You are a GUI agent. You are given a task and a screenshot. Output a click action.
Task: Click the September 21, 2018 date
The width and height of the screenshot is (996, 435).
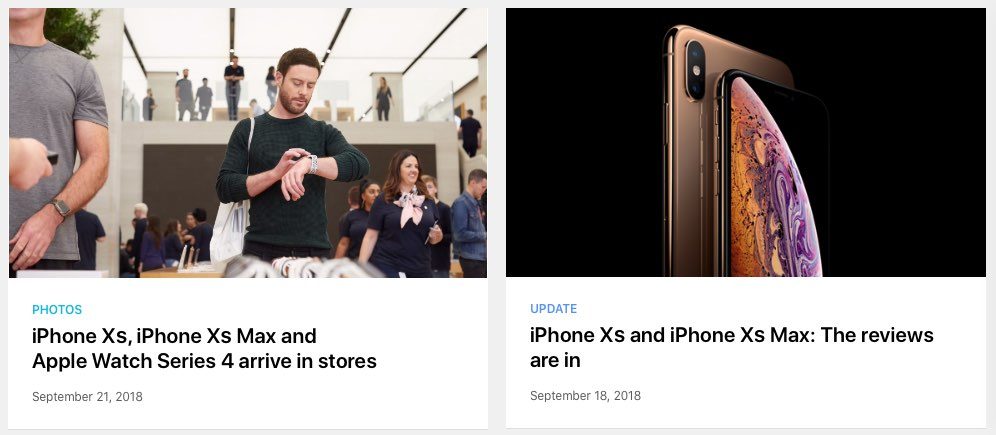(87, 397)
